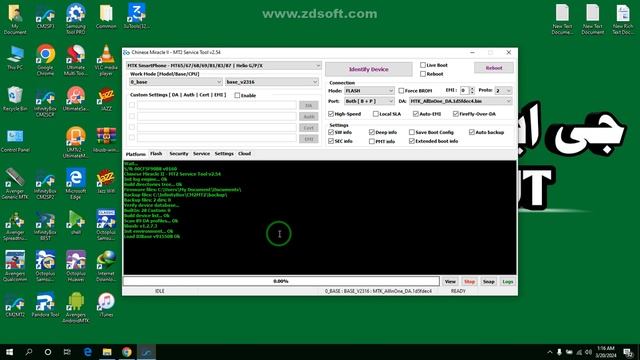The image size is (640, 360).
Task: Toggle the Auto-EMI checkbox
Action: [416, 114]
